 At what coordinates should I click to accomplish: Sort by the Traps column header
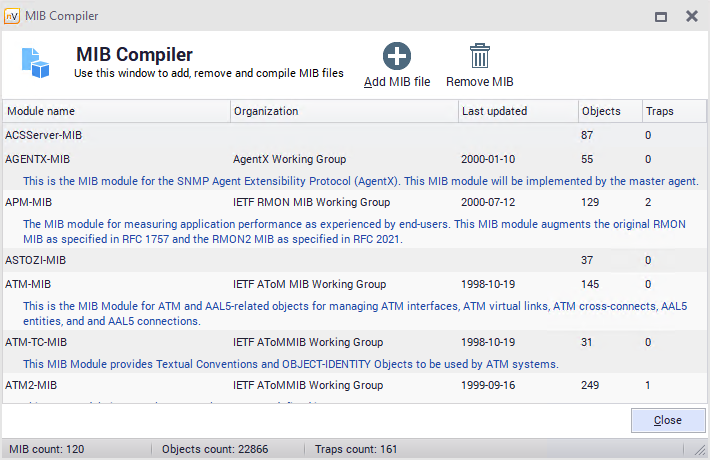672,111
